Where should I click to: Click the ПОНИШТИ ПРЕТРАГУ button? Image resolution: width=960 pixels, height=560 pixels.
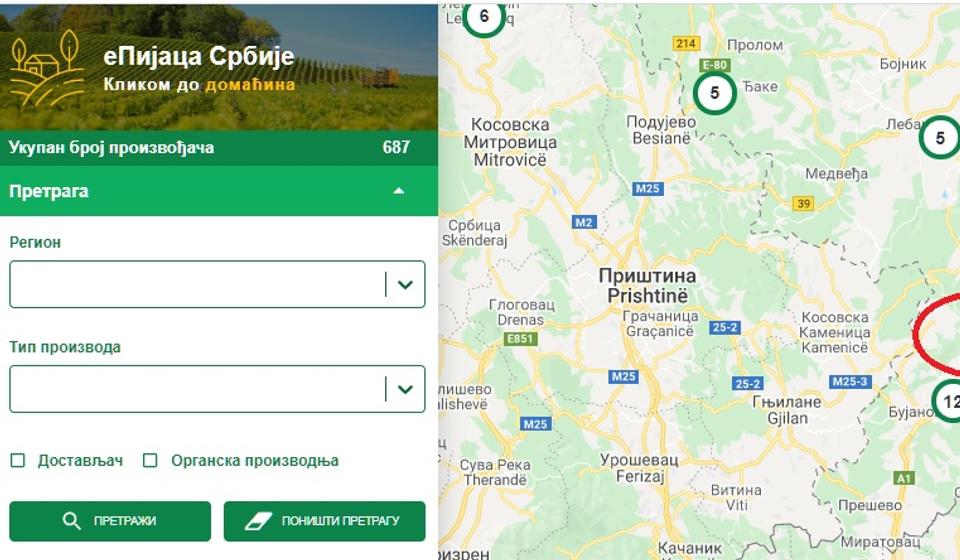click(x=324, y=521)
